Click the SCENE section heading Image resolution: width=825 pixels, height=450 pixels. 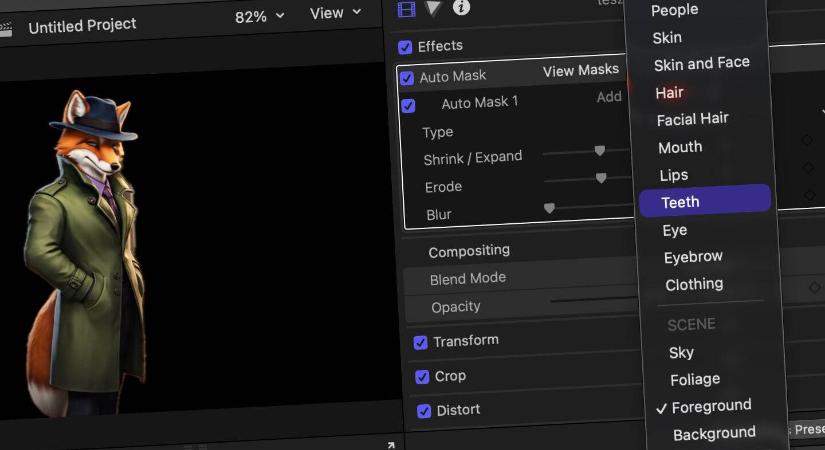[x=691, y=324]
